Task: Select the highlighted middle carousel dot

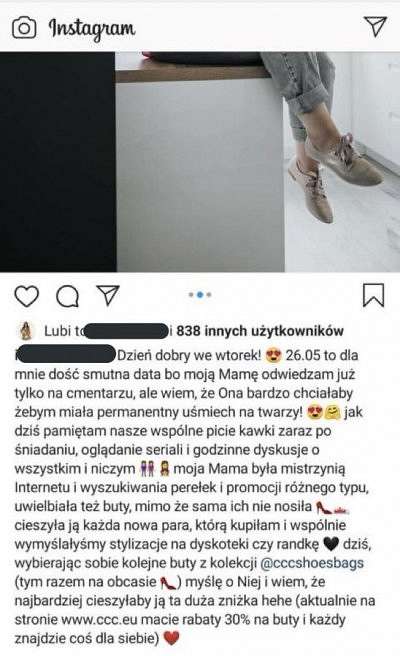Action: point(200,295)
